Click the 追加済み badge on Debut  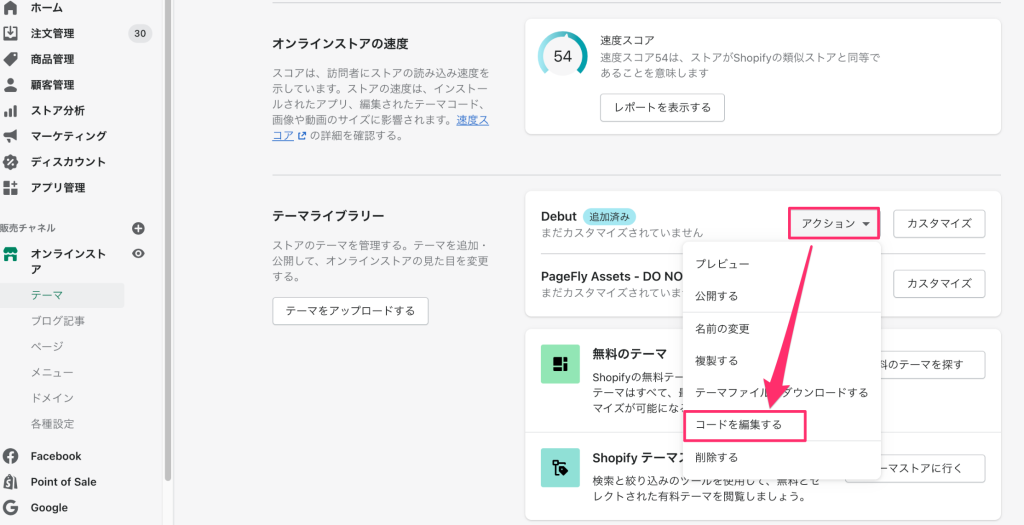609,216
